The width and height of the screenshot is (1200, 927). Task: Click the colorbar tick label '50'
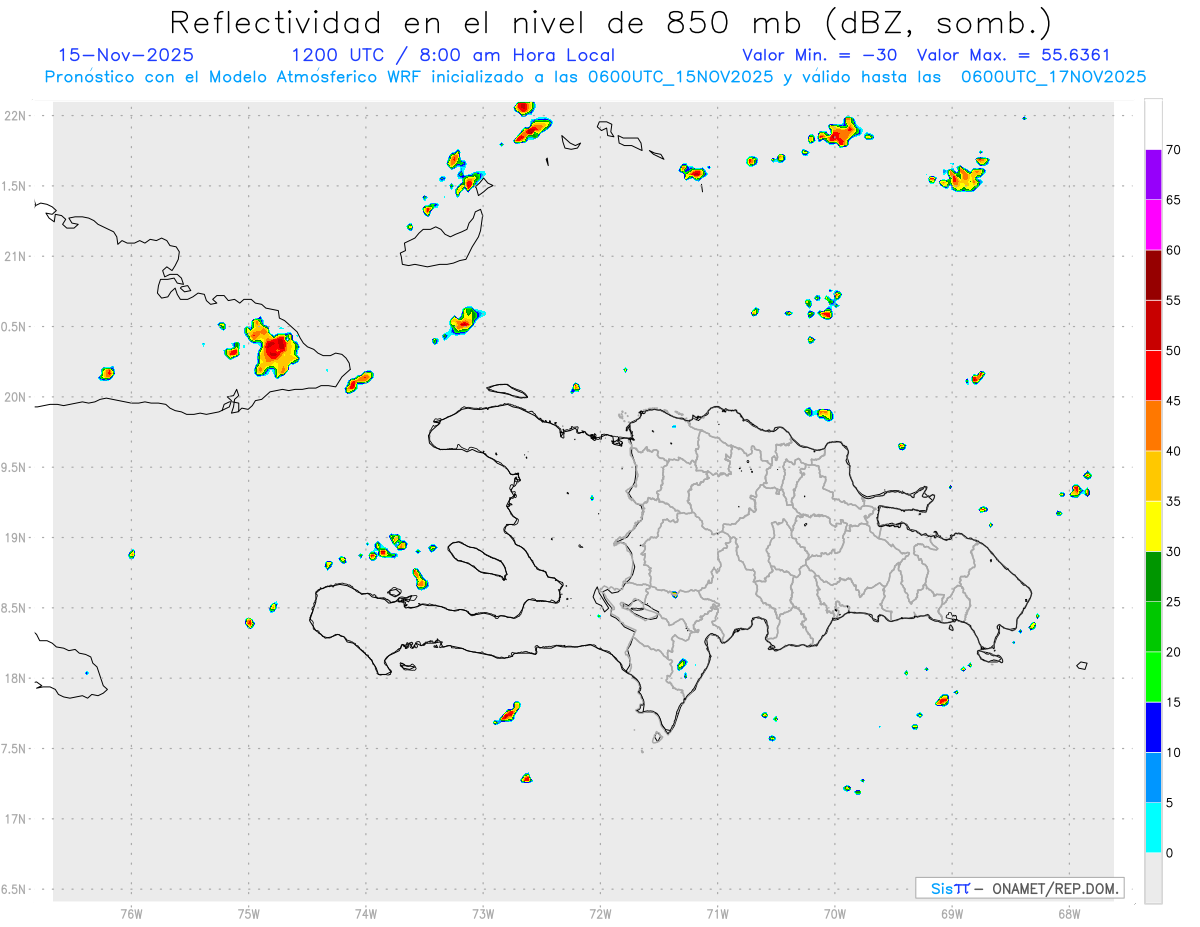pyautogui.click(x=1174, y=350)
